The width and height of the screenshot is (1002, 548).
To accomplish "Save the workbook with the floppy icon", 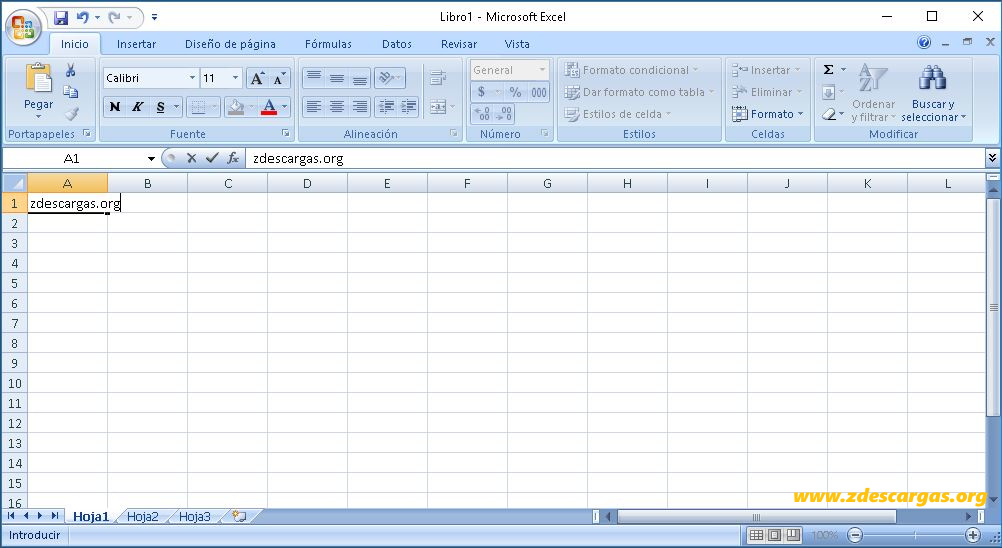I will pos(61,17).
